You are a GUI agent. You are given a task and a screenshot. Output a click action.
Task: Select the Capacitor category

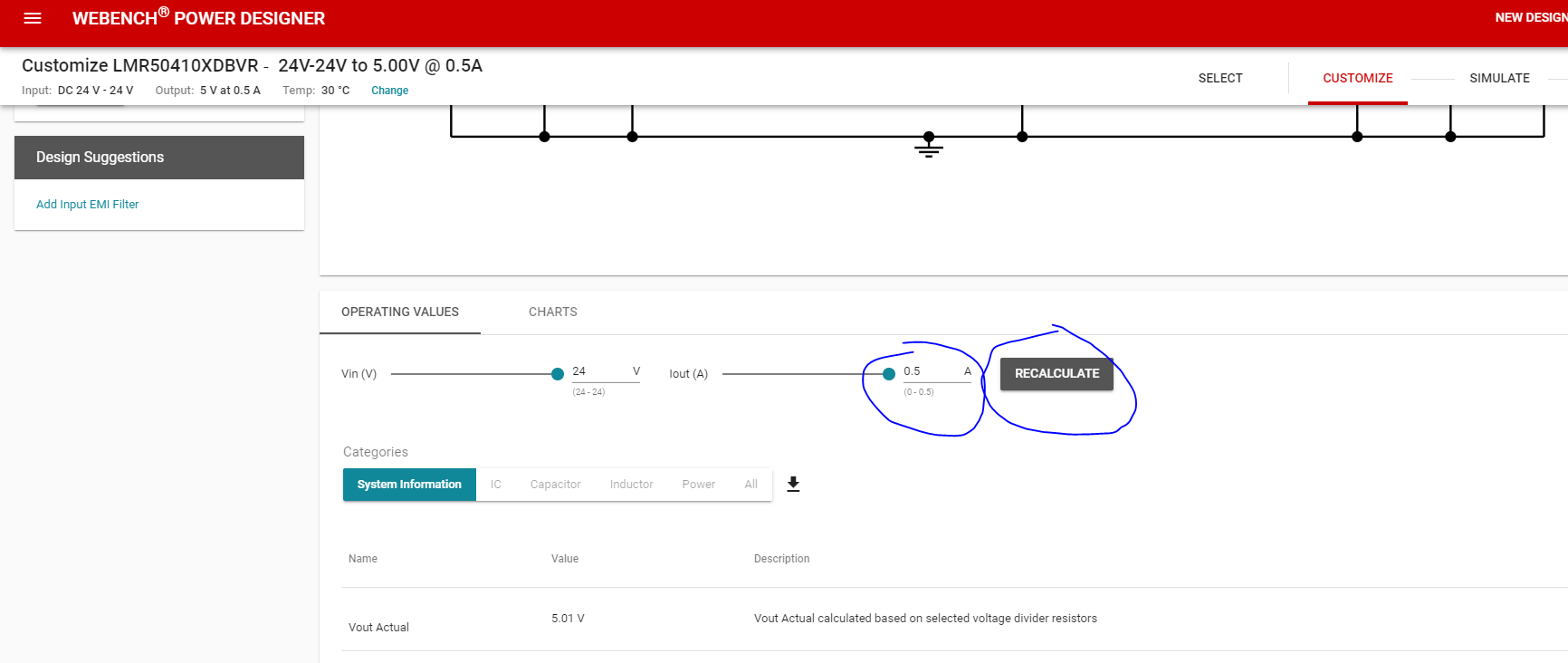click(556, 485)
